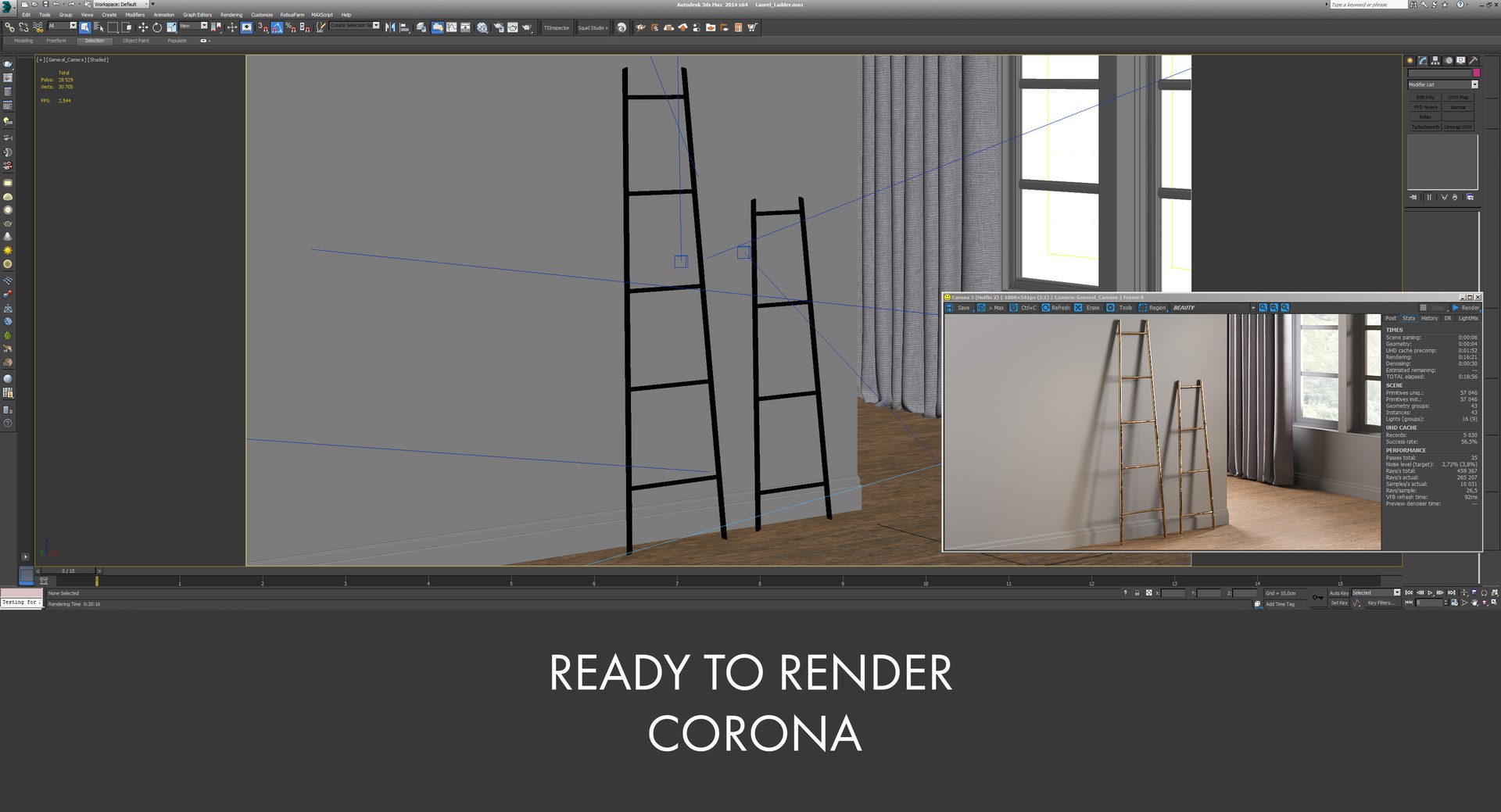This screenshot has width=1501, height=812.
Task: Click the Select and Link chain icon
Action: 9,27
